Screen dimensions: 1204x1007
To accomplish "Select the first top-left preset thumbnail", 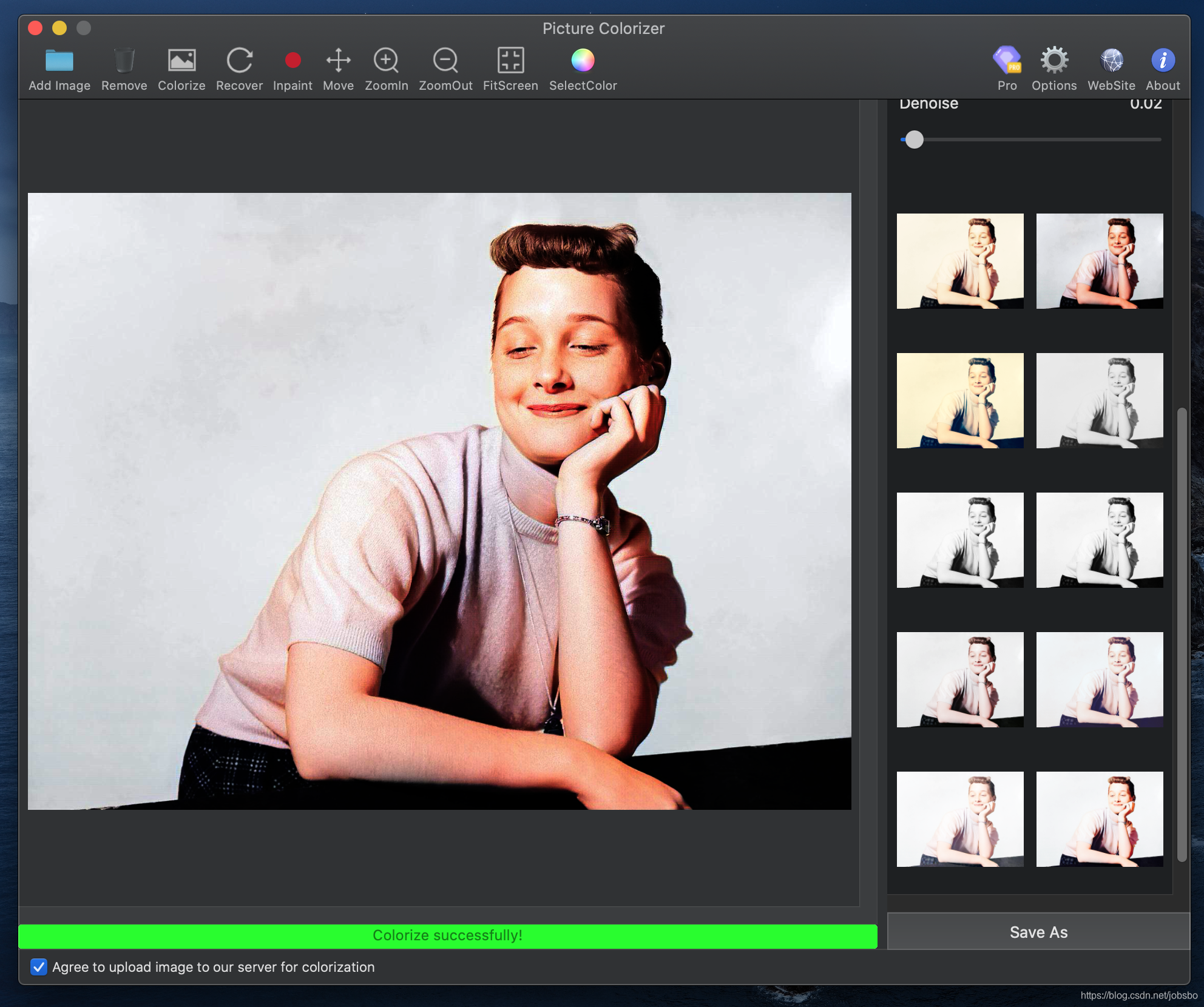I will 960,261.
